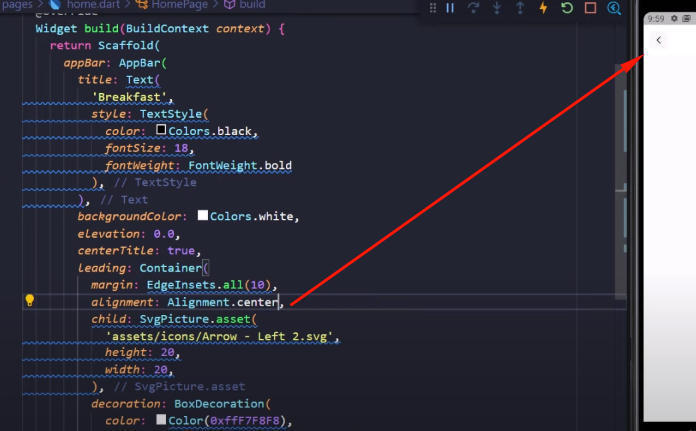The height and width of the screenshot is (431, 696).
Task: Click the emulator status bar settings gear
Action: tap(674, 18)
